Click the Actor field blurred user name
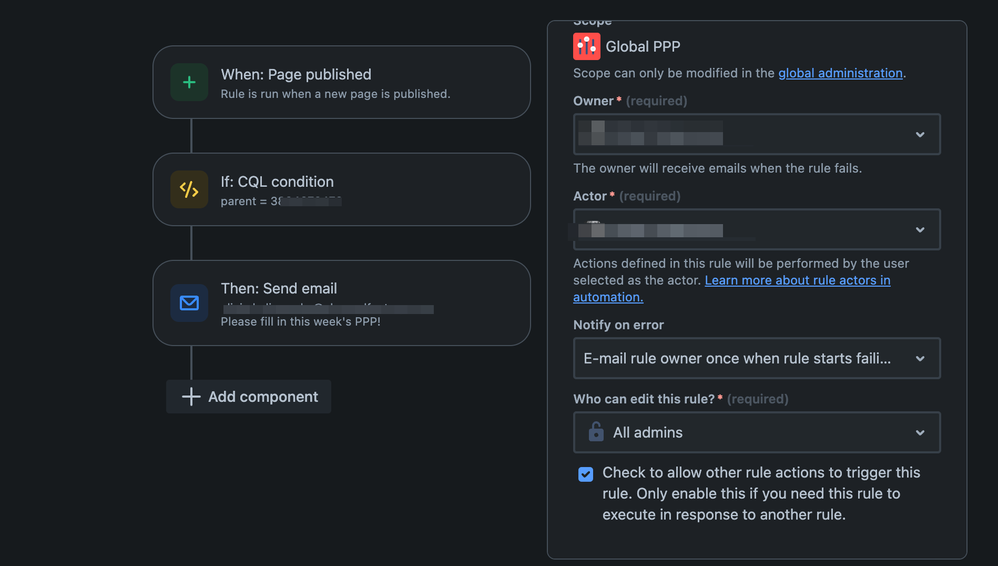Viewport: 998px width, 566px height. click(650, 229)
